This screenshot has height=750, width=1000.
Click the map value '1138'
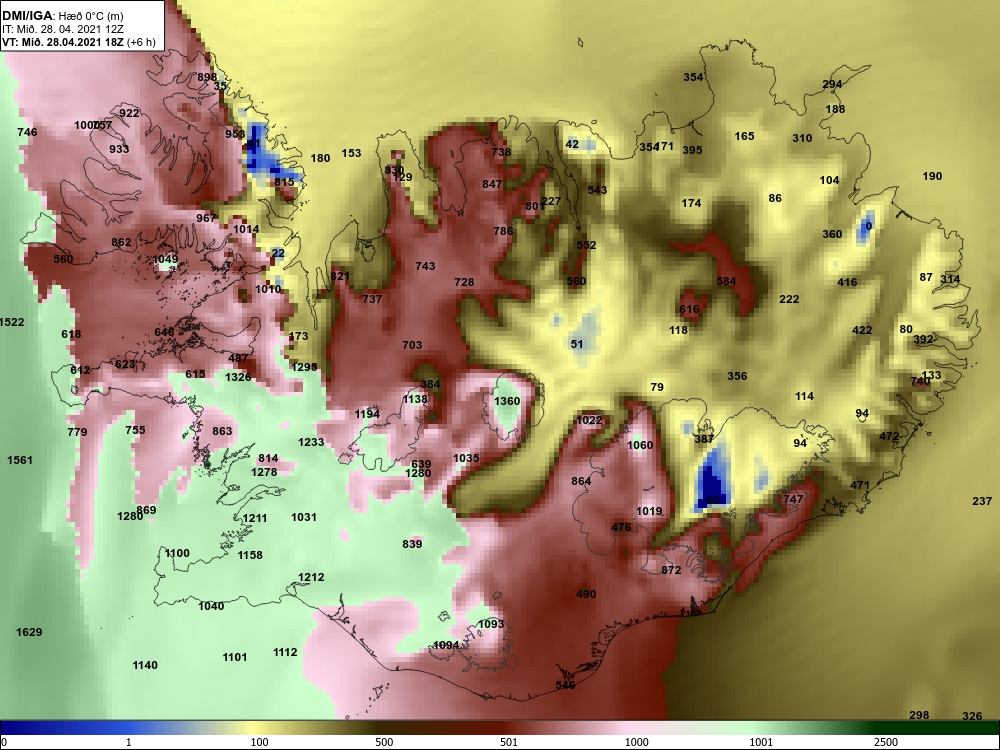pyautogui.click(x=415, y=399)
